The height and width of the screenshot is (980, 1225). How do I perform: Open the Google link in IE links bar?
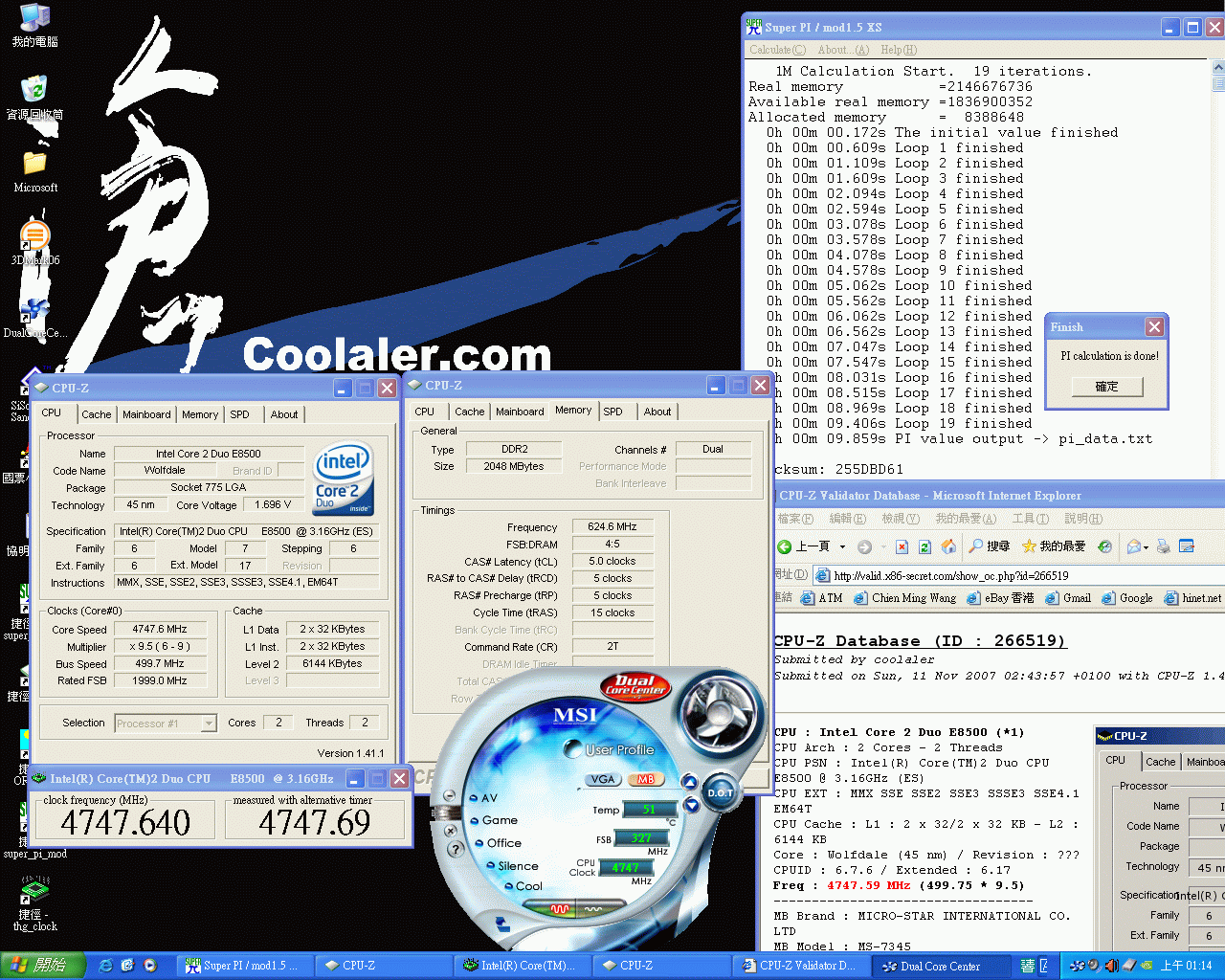(1127, 598)
